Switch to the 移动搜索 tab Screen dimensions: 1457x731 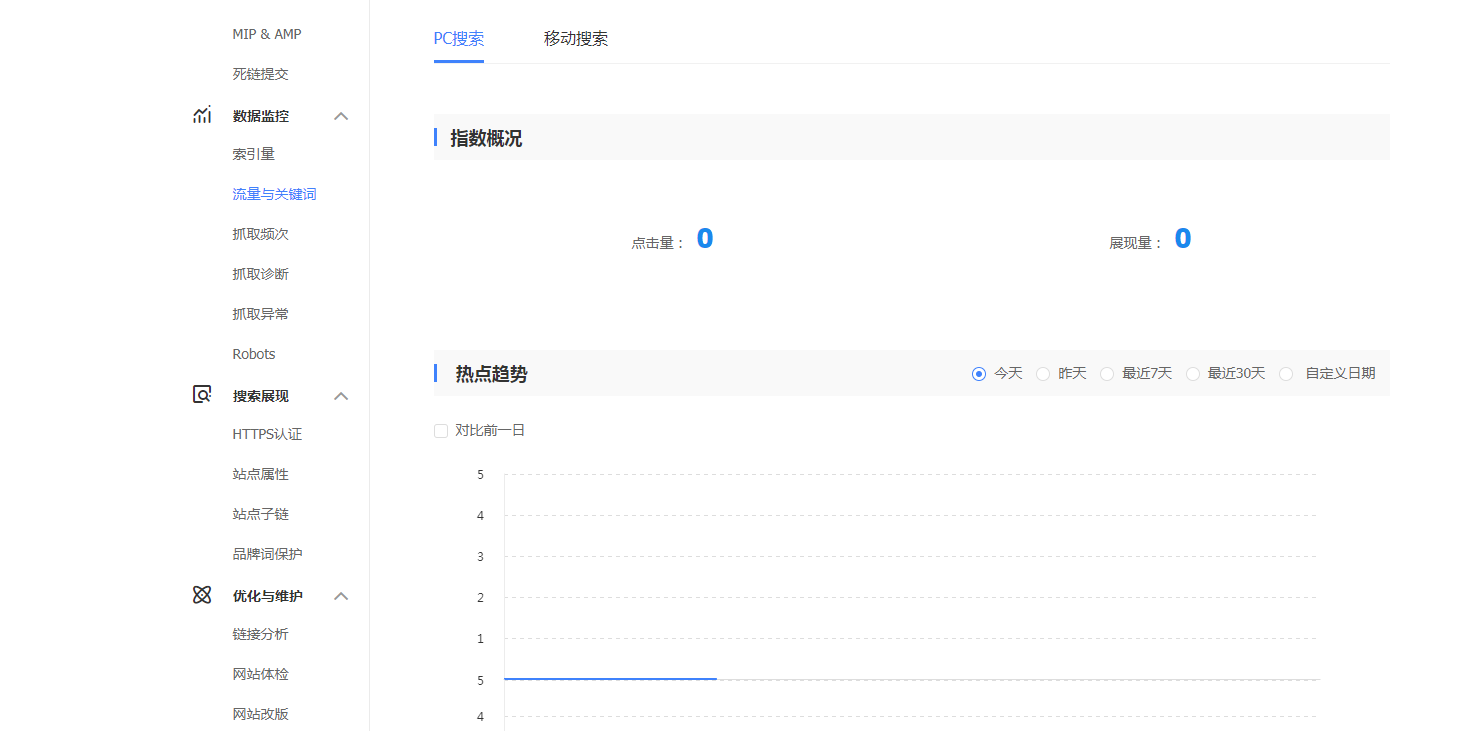(576, 39)
